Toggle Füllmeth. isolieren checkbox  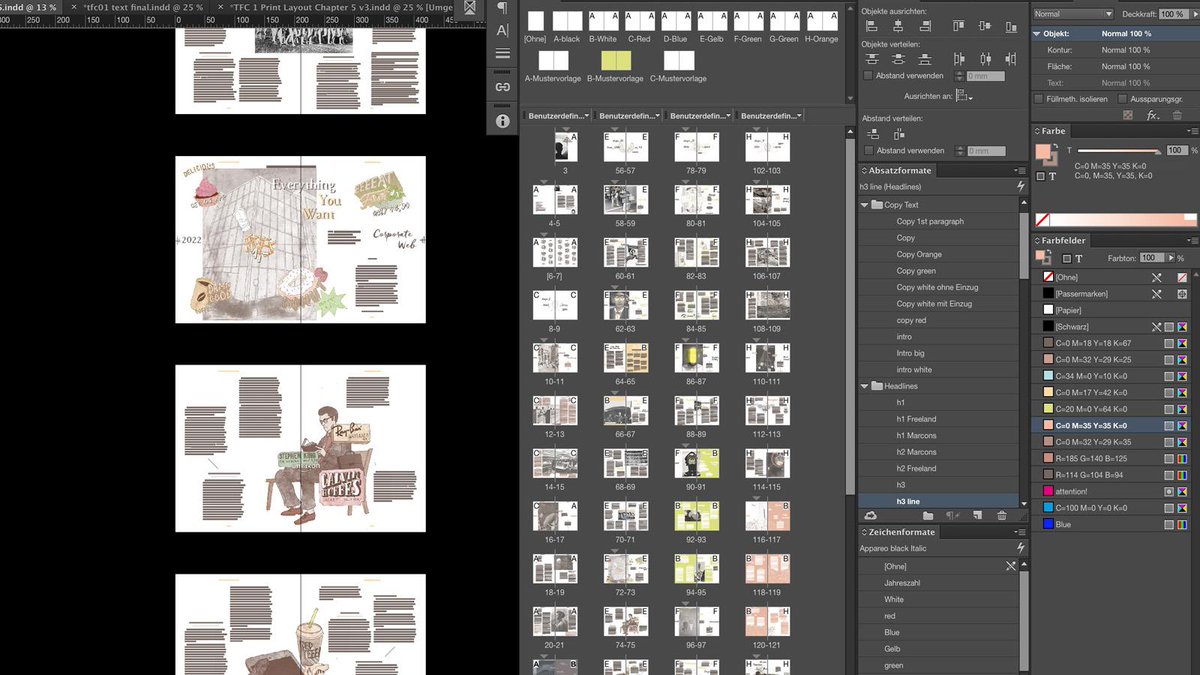pyautogui.click(x=1038, y=99)
